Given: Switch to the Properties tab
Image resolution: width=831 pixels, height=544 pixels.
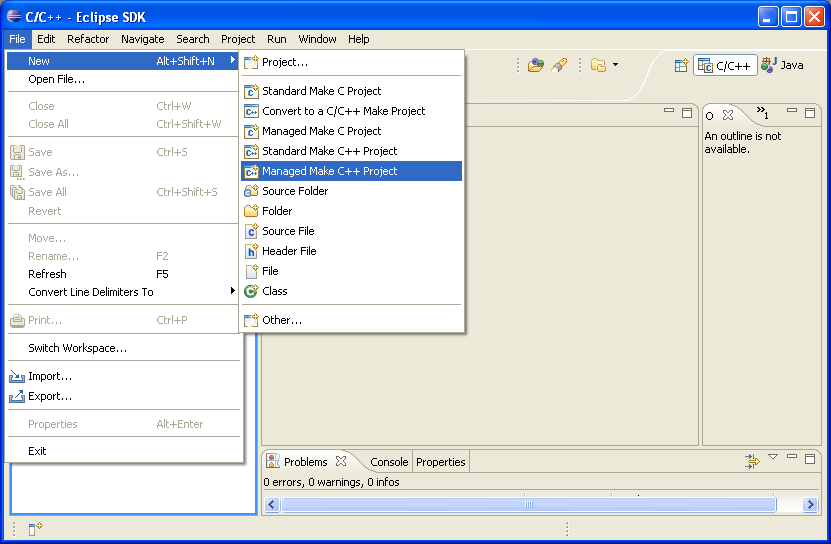Looking at the screenshot, I should point(440,462).
